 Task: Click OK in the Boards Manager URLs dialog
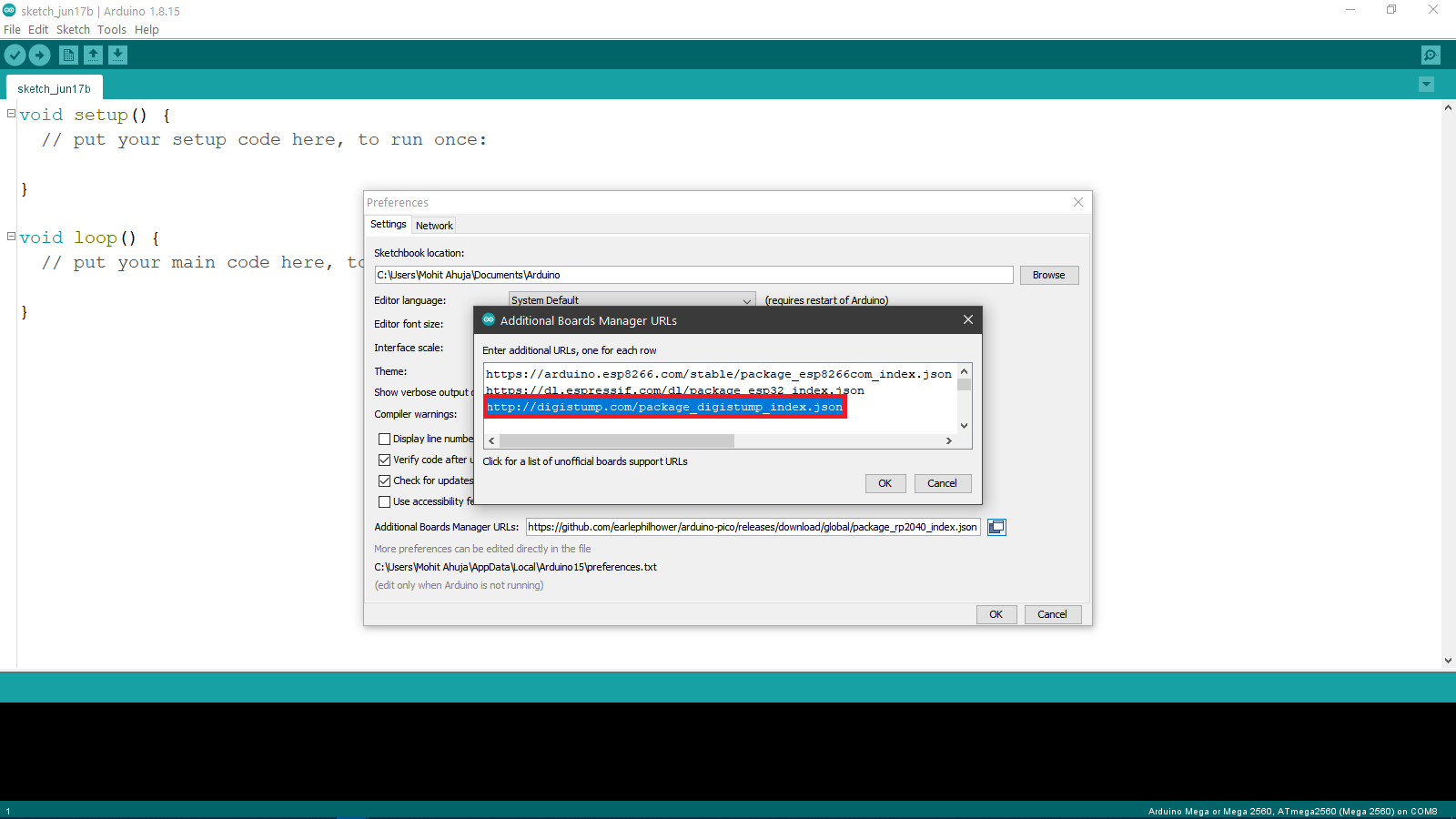[885, 483]
